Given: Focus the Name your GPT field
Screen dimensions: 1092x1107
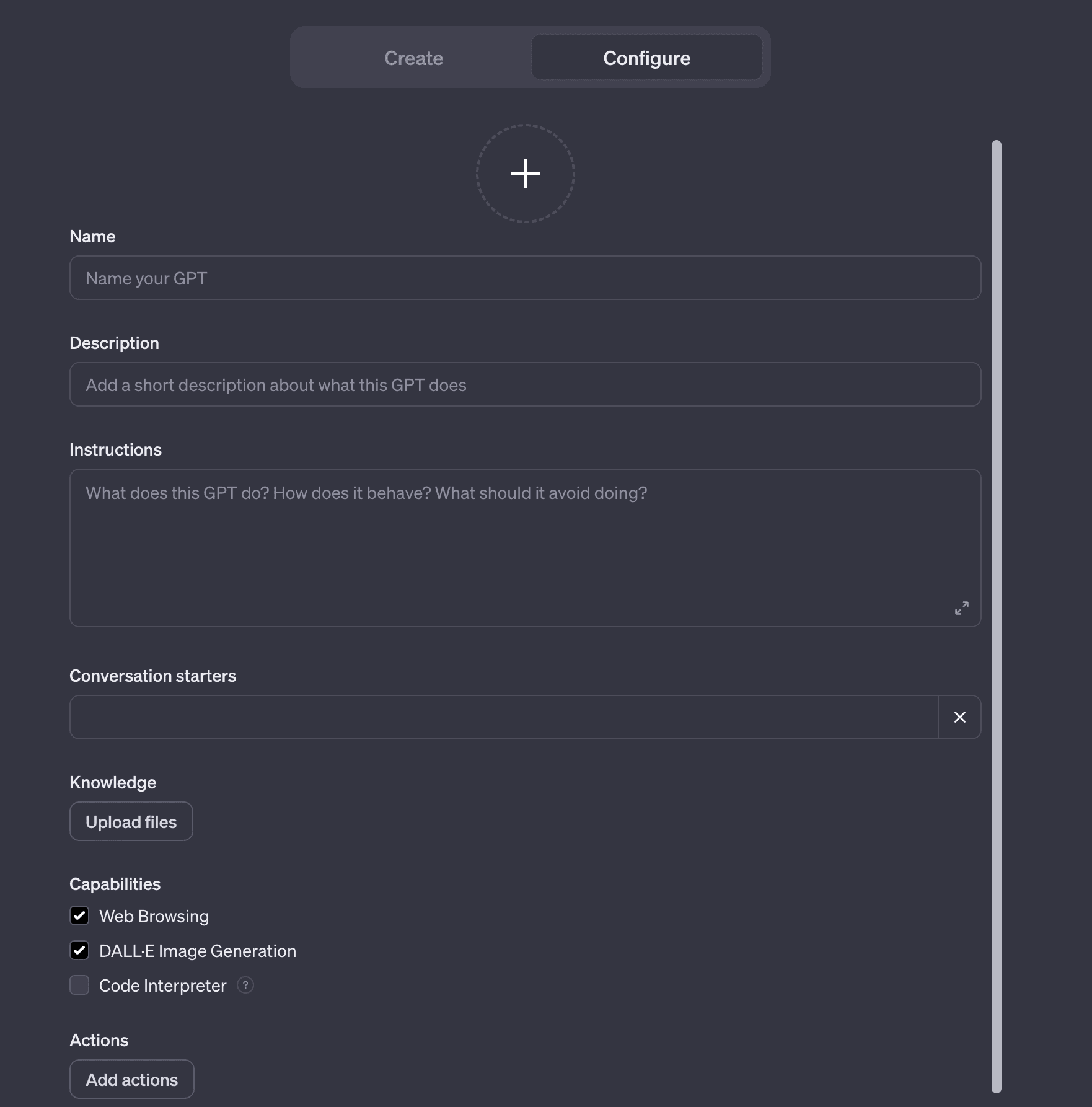Looking at the screenshot, I should click(x=525, y=278).
